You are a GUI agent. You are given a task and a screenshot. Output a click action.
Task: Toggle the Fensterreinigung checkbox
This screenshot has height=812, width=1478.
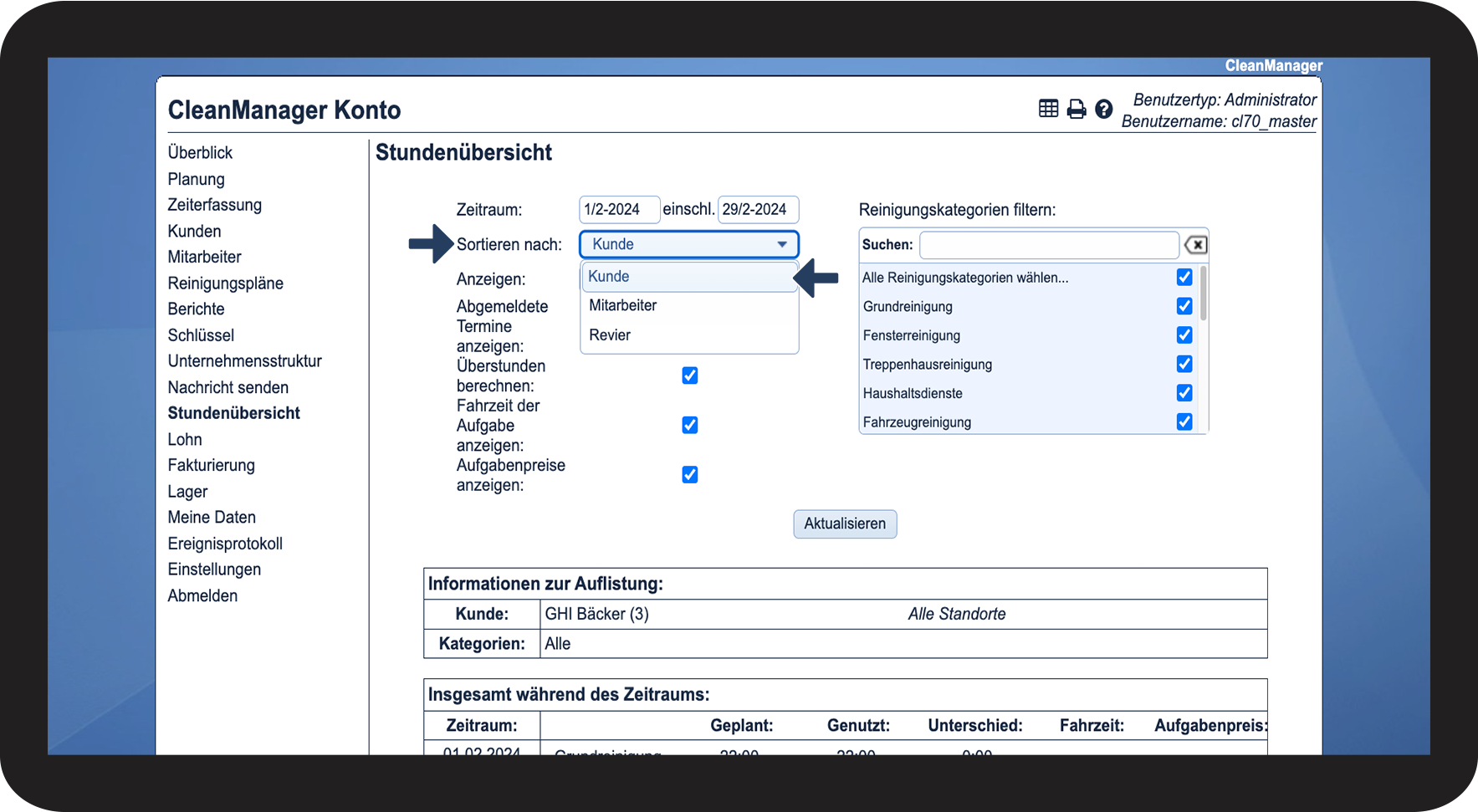tap(1184, 335)
